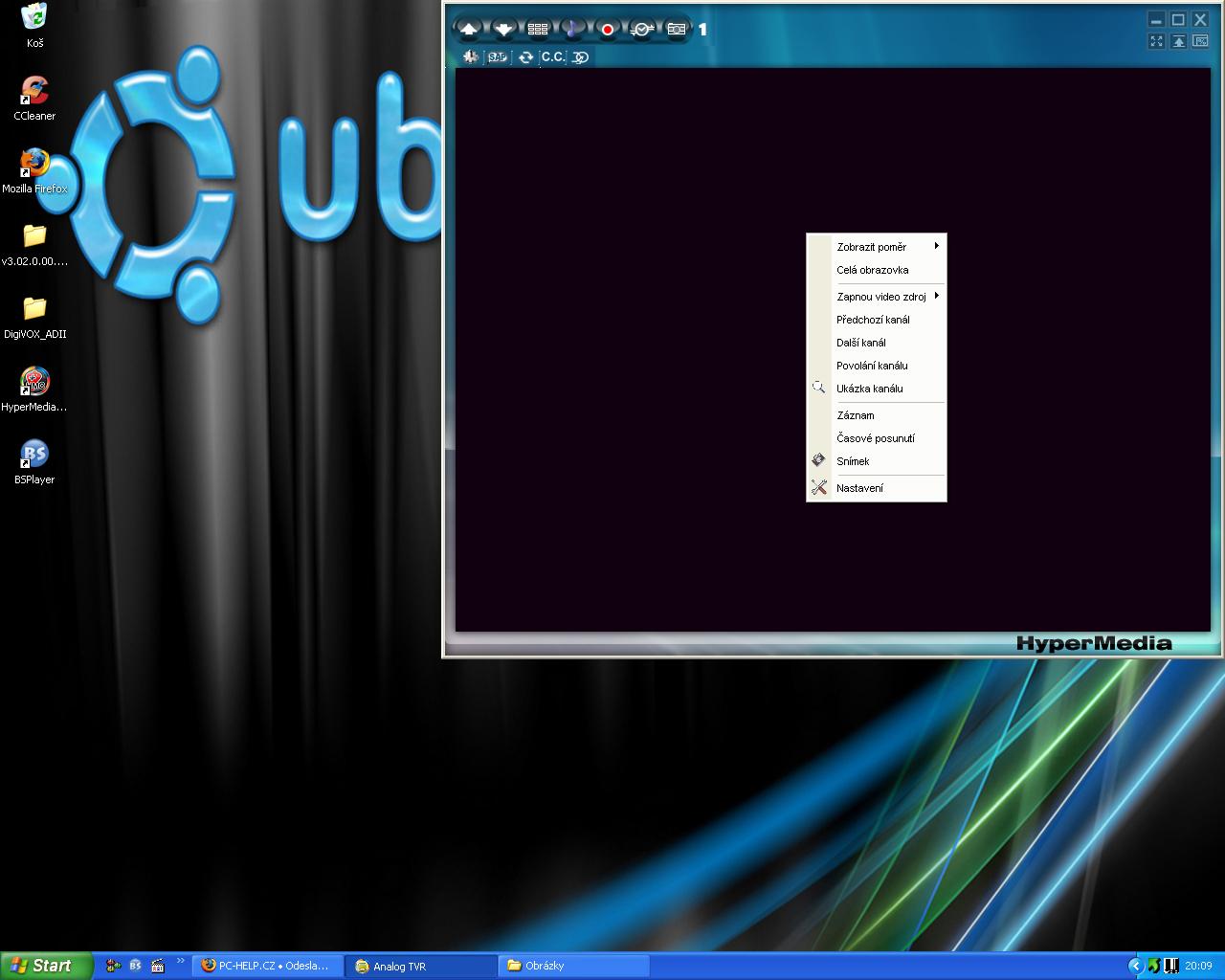Select the Mozilla Firefox desktop shortcut
The height and width of the screenshot is (980, 1225).
pyautogui.click(x=34, y=171)
